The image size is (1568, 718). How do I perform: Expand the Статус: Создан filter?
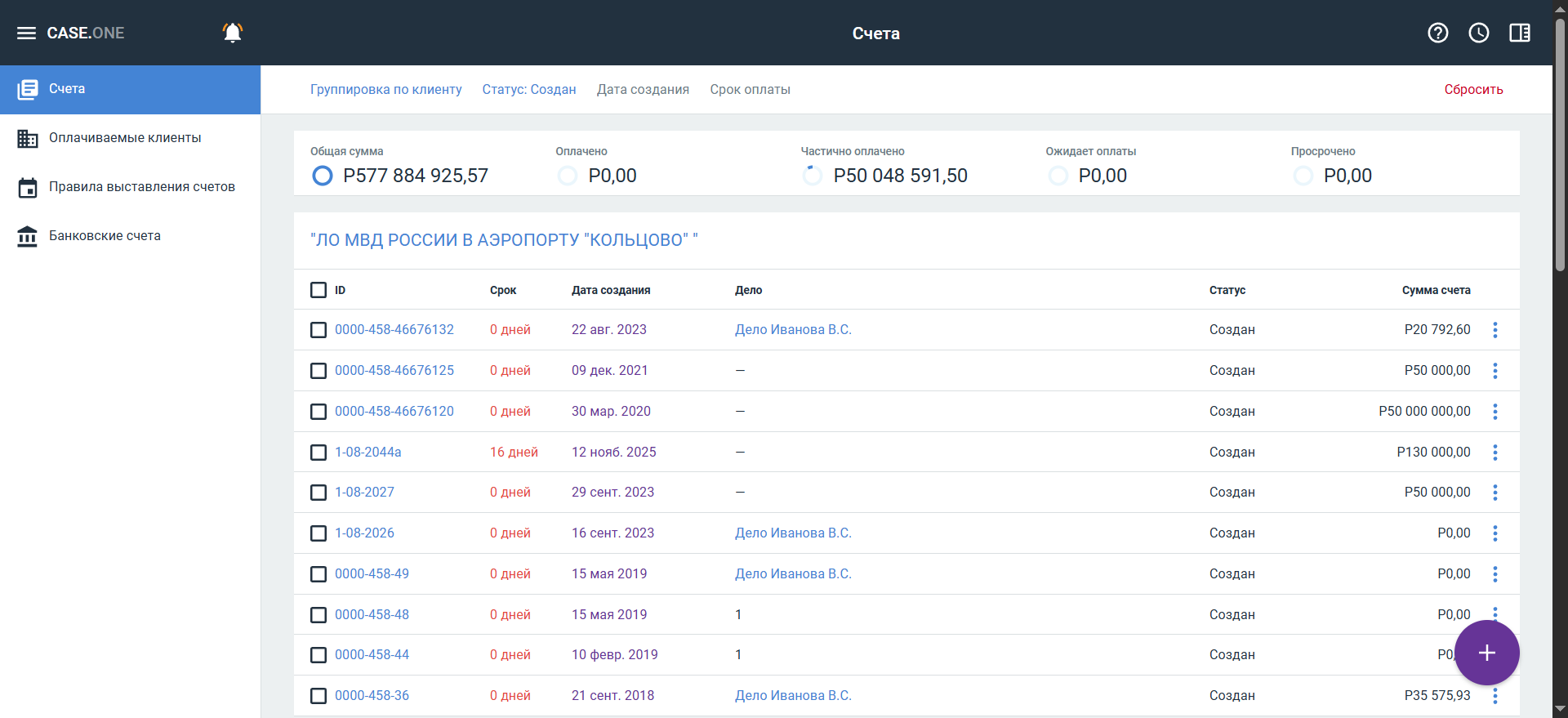(x=528, y=90)
